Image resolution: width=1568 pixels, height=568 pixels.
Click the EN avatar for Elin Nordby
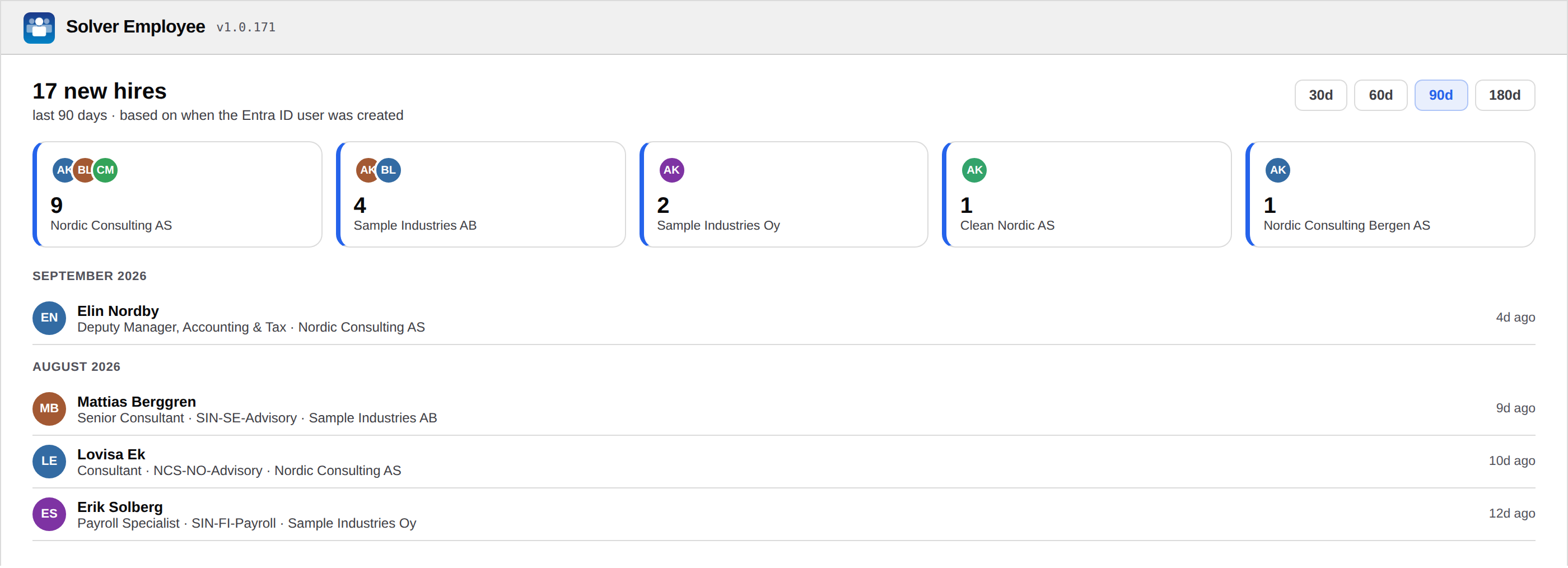pyautogui.click(x=49, y=318)
